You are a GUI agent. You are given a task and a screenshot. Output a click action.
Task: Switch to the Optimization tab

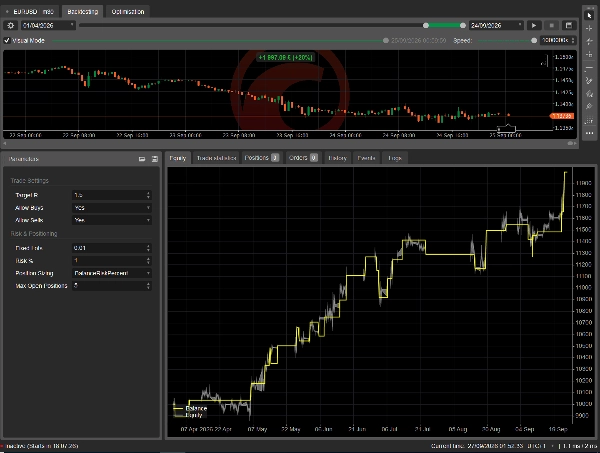128,12
